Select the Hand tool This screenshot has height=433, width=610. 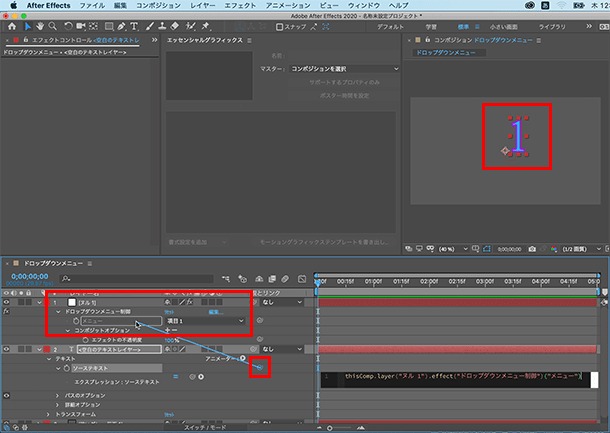click(x=40, y=26)
